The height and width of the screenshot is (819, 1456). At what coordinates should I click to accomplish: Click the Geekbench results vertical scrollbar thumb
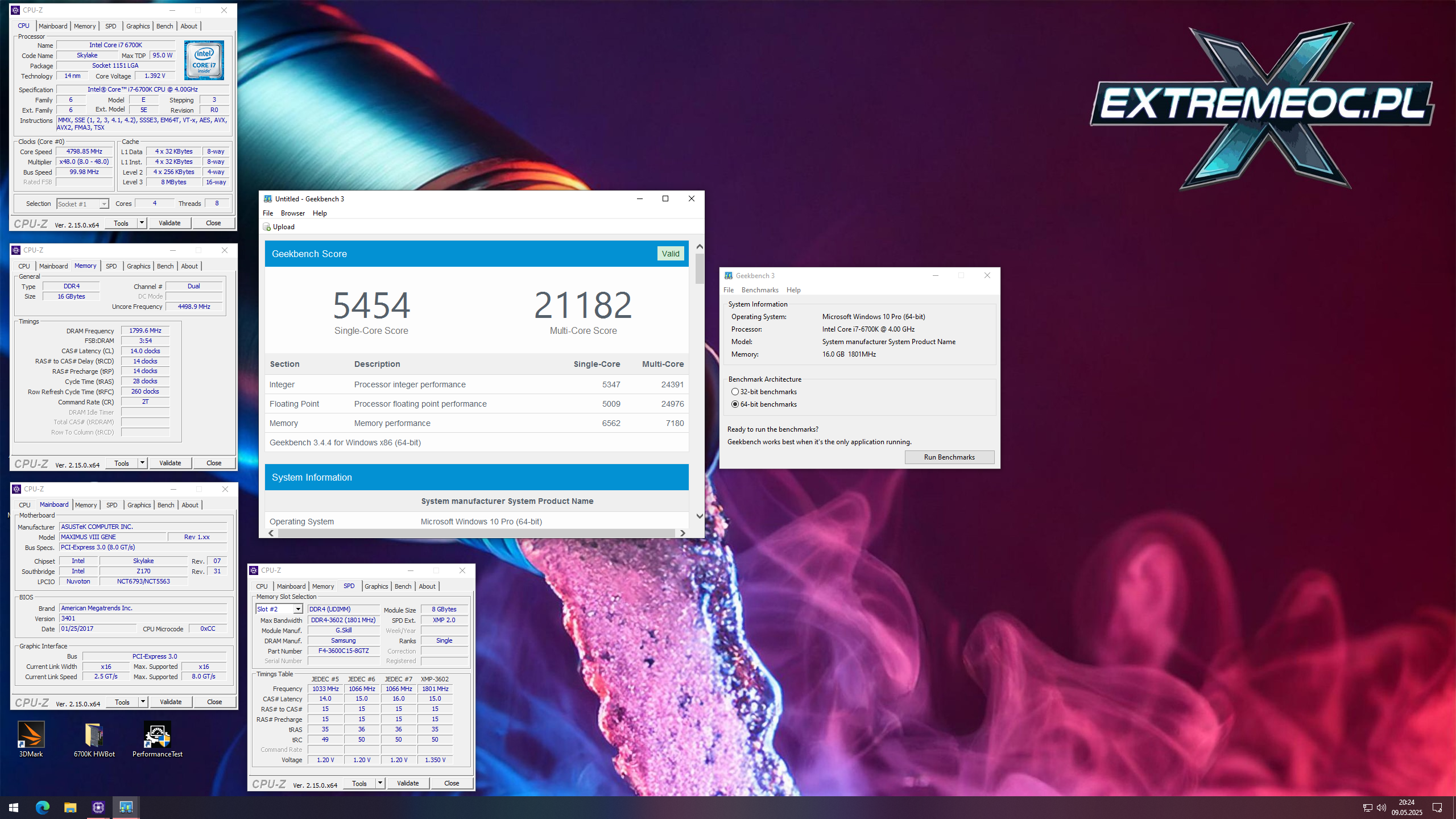coord(699,268)
